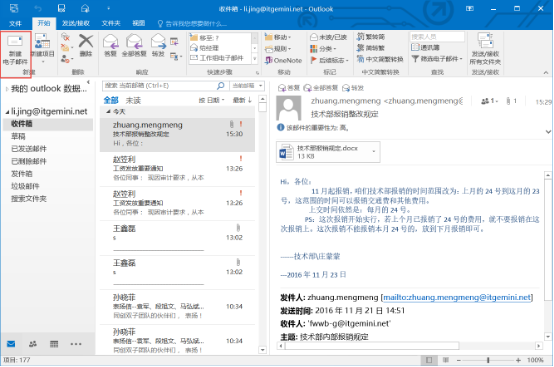Viewport: 554px width, 367px height.
Task: Click the mailto zhuang.mengmeng@itgemini.net link
Action: tap(457, 297)
